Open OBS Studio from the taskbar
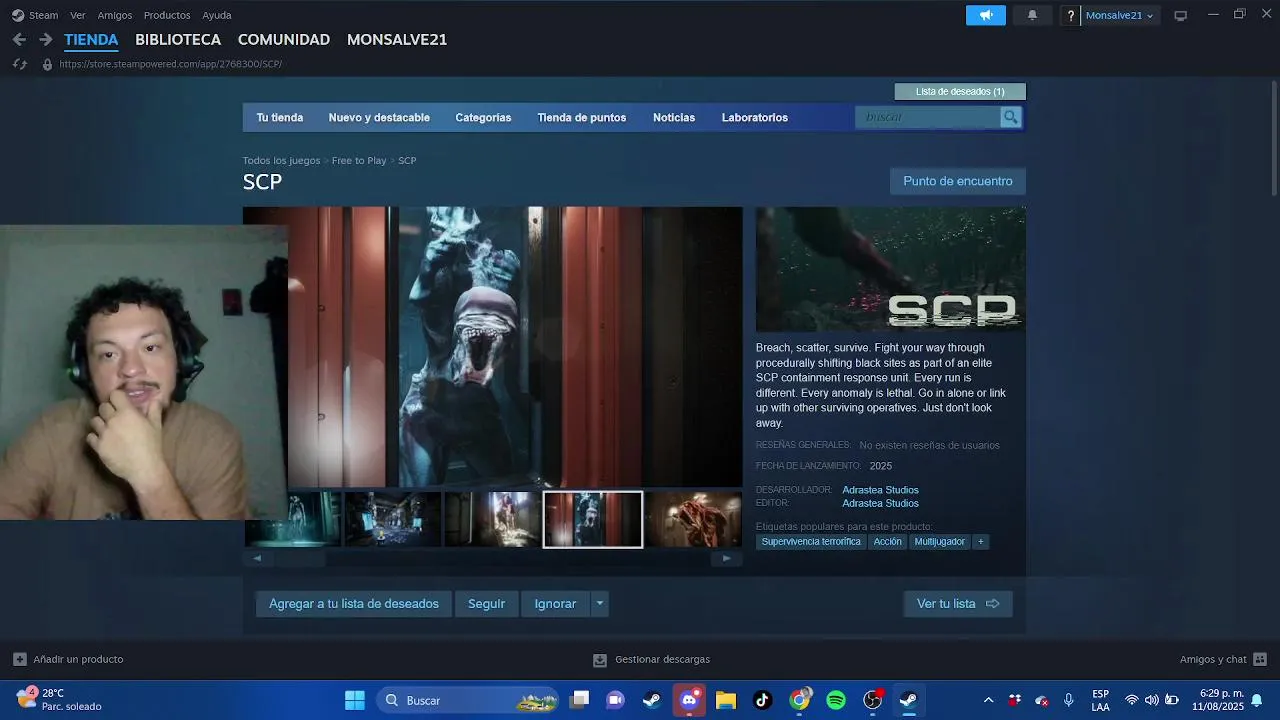This screenshot has width=1280, height=720. pyautogui.click(x=873, y=700)
